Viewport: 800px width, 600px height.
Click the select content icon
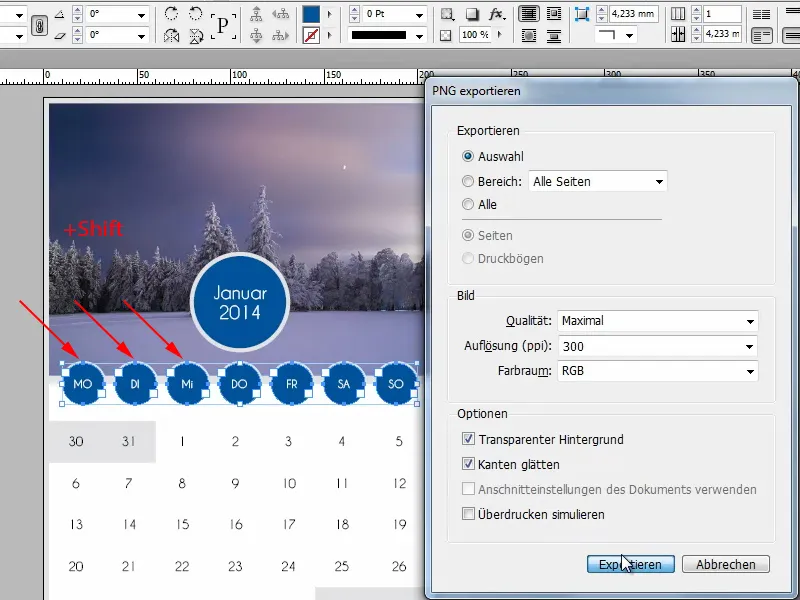[x=256, y=35]
